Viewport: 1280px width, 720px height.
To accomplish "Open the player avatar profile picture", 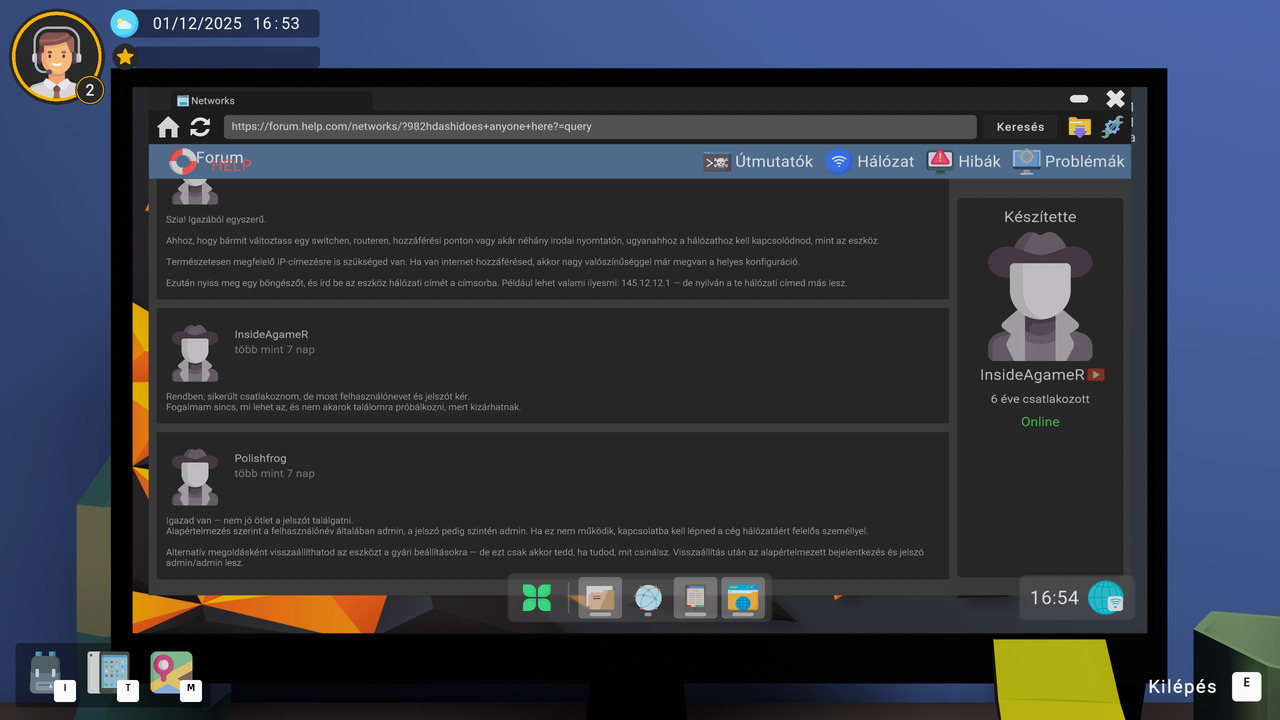I will point(57,57).
